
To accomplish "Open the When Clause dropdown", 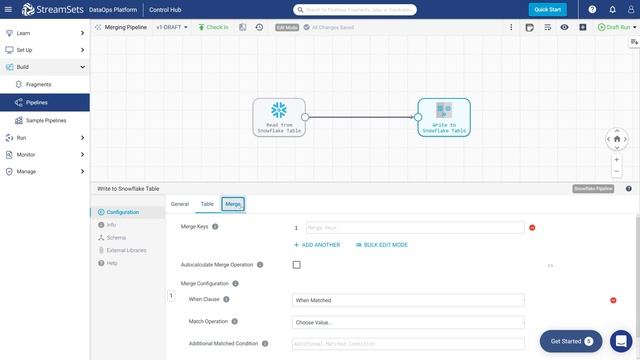I will [x=408, y=300].
